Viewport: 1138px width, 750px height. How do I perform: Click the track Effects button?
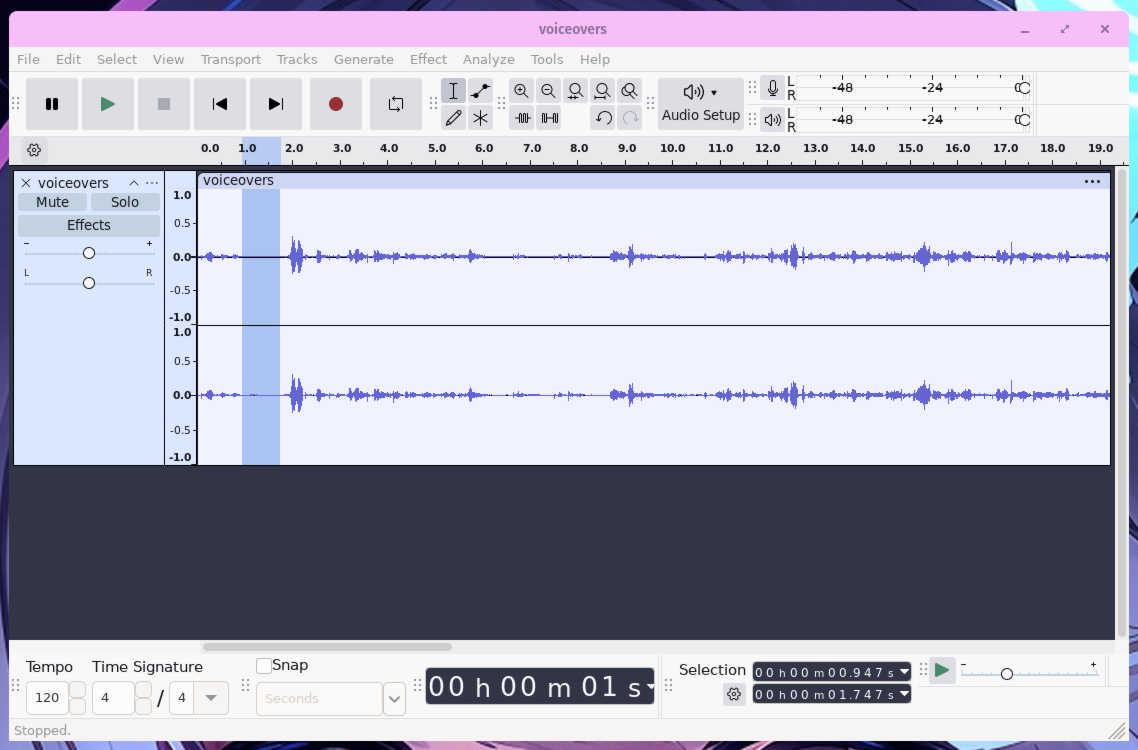click(89, 225)
